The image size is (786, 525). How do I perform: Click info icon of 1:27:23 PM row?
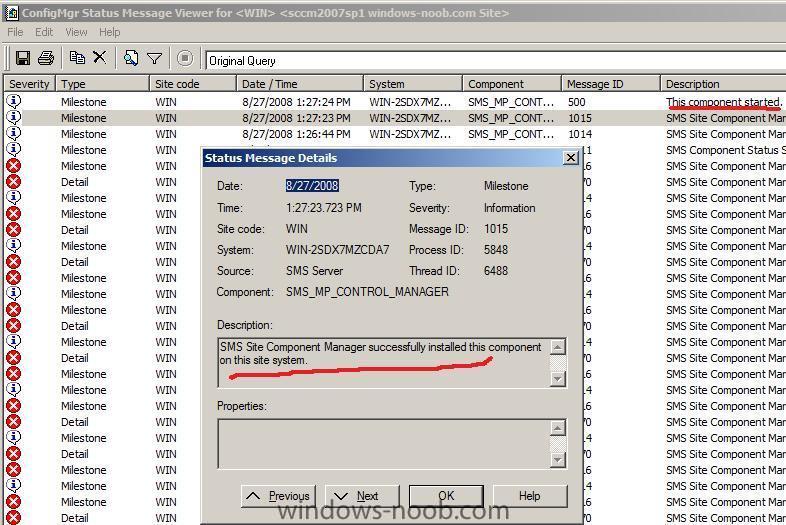click(14, 117)
